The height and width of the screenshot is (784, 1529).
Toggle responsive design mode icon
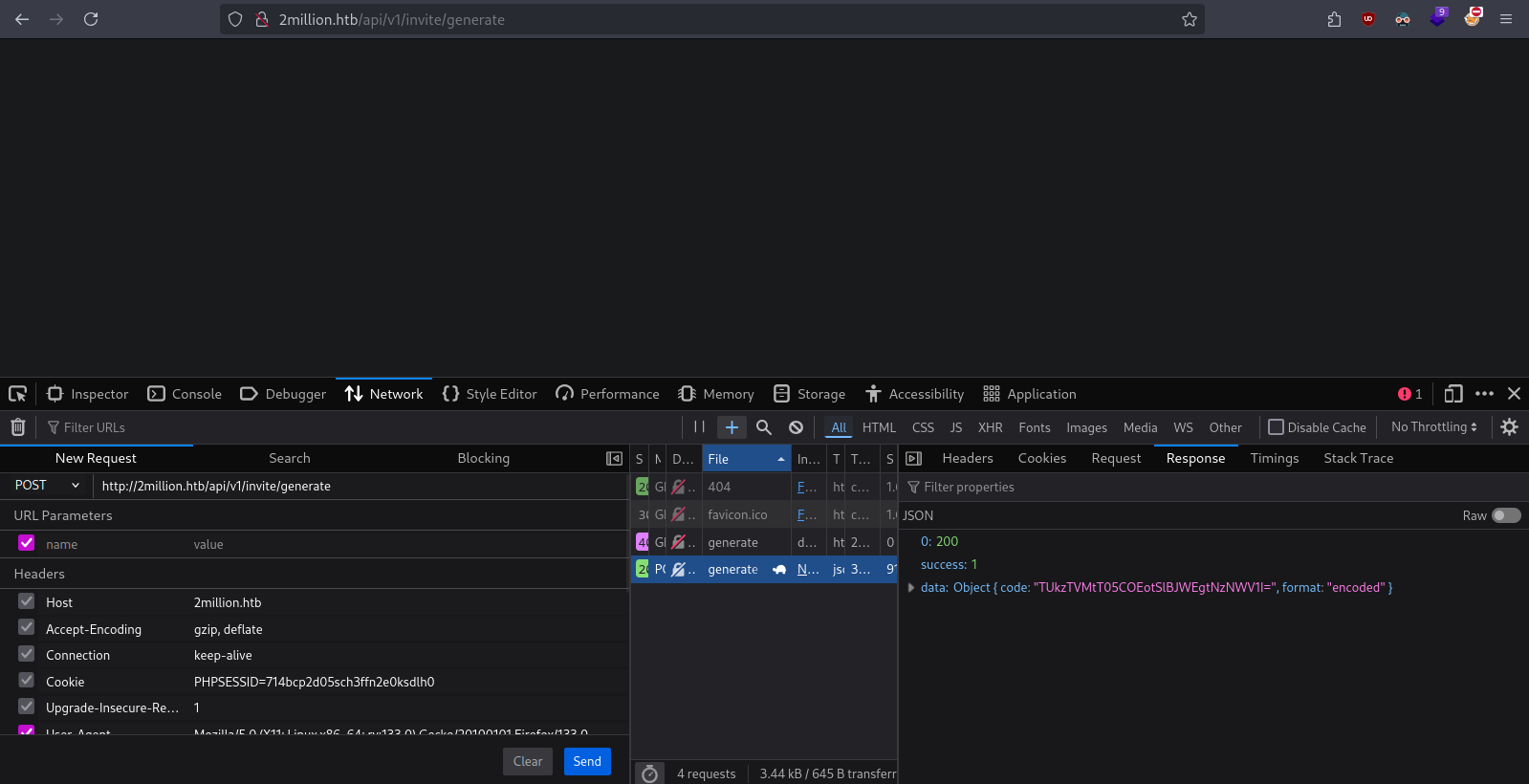tap(1453, 394)
